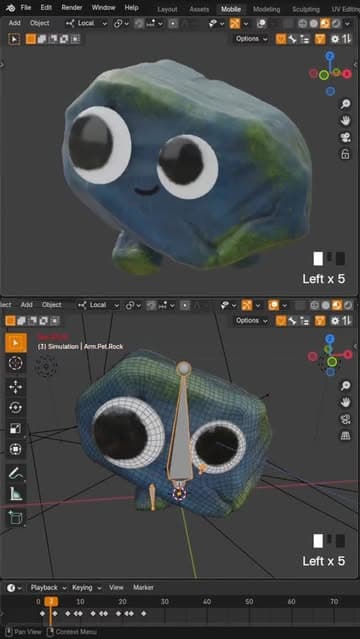This screenshot has height=639, width=360.
Task: Toggle perspective/orthographic grid icon in bottom viewport
Action: click(x=345, y=436)
